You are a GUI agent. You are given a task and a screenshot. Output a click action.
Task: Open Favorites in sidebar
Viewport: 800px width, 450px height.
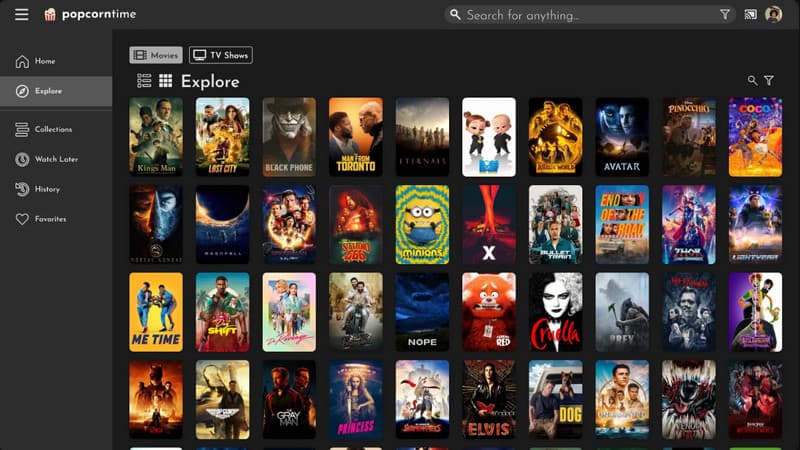click(56, 219)
